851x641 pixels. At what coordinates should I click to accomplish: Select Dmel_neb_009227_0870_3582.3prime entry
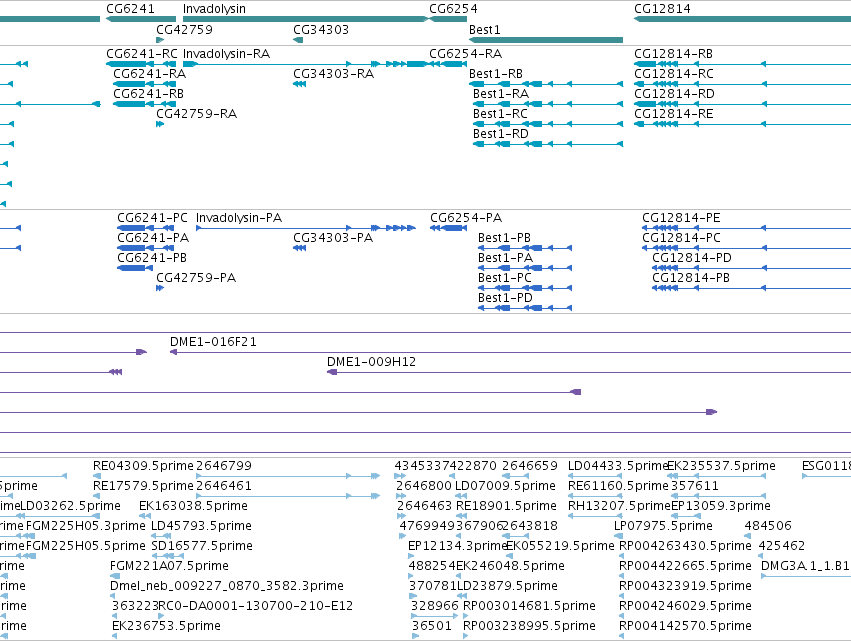coord(227,586)
